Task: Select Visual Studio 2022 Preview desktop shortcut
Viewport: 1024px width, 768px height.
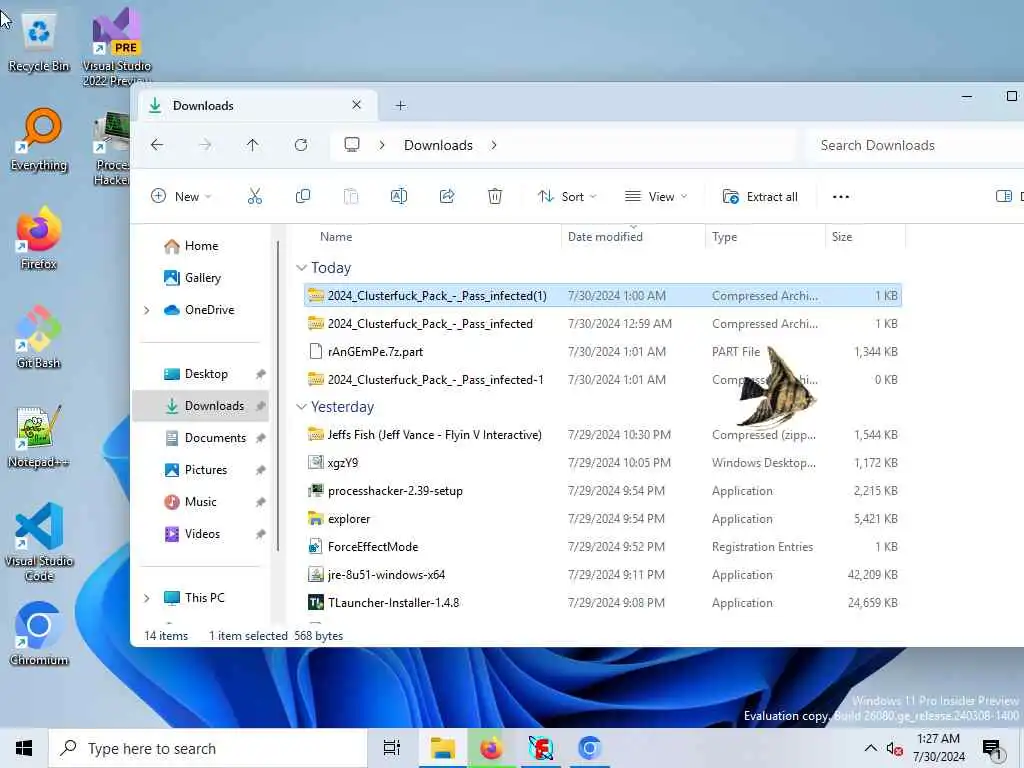Action: click(x=117, y=47)
